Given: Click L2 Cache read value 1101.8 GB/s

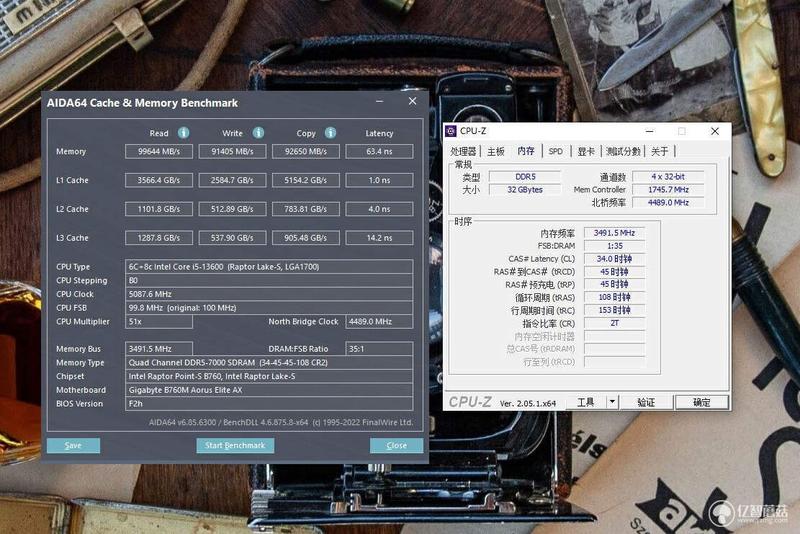Looking at the screenshot, I should (x=159, y=209).
